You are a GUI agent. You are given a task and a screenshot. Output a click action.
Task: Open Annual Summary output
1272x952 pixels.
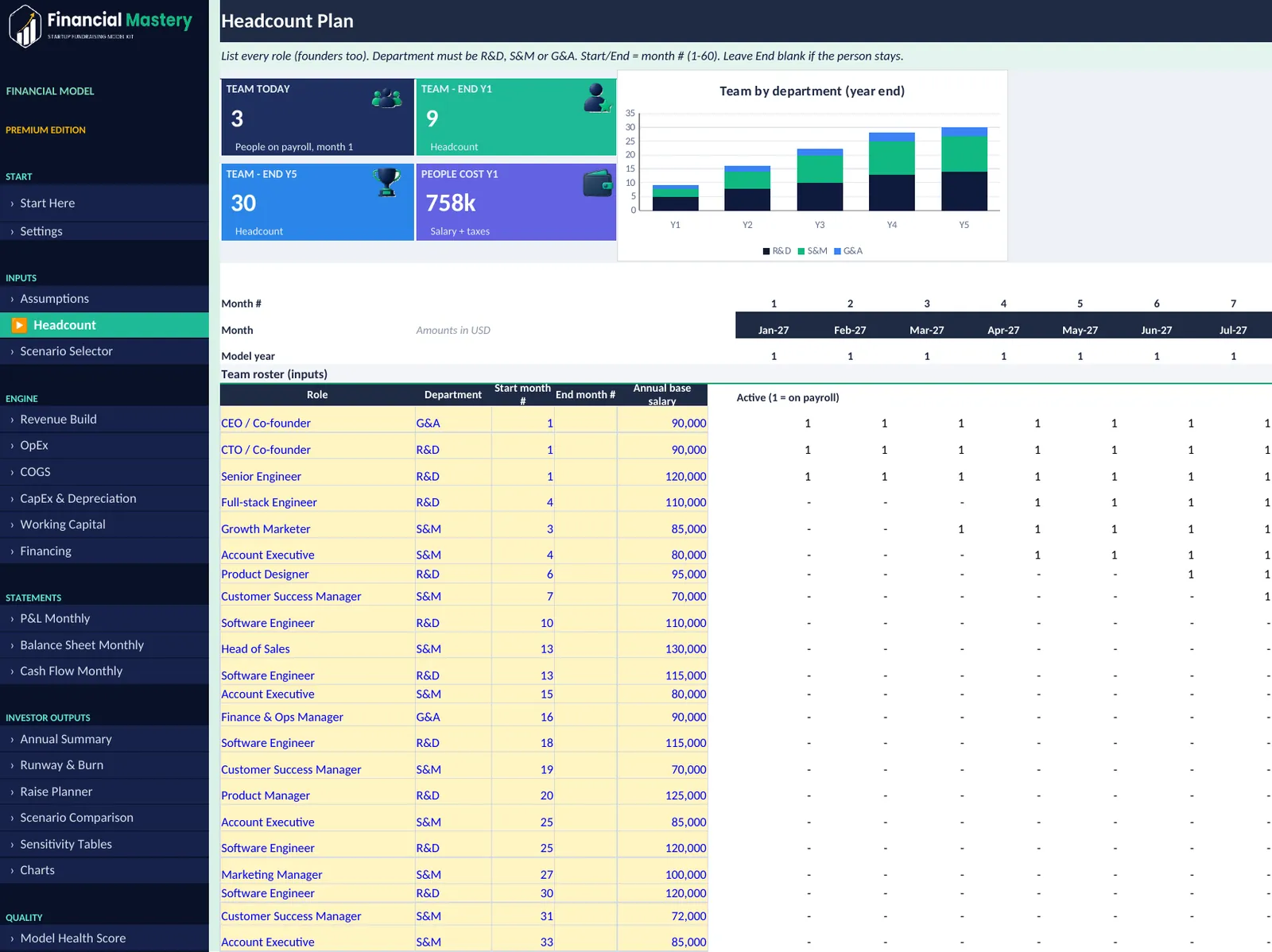tap(104, 739)
